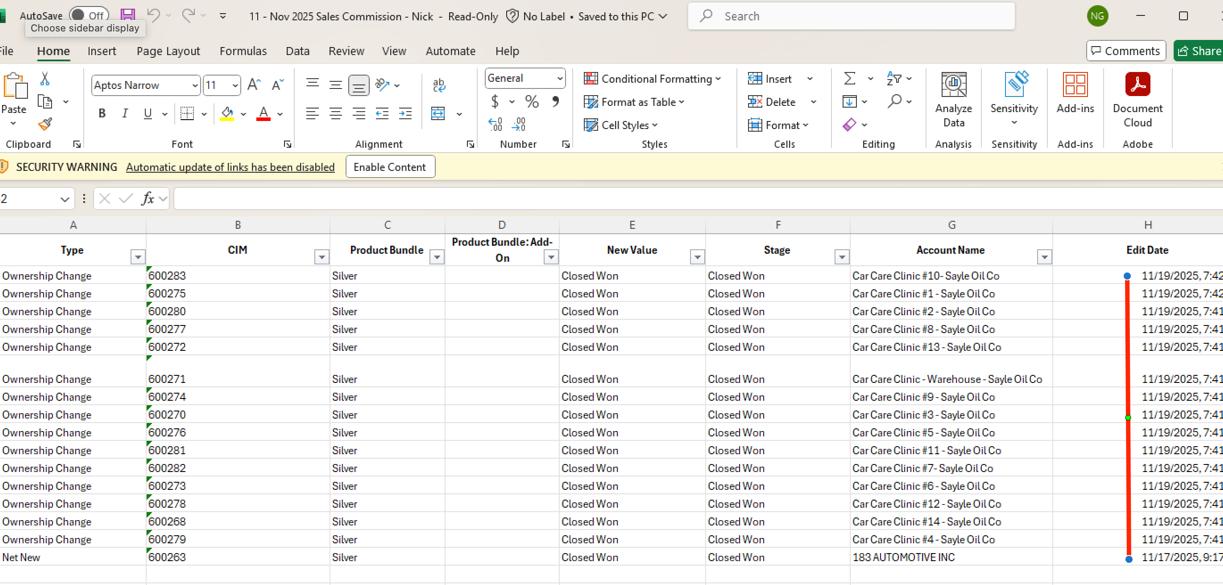Viewport: 1223px width, 585px height.
Task: Select cell containing 183 AUTOMOTIVE INC
Action: [951, 557]
